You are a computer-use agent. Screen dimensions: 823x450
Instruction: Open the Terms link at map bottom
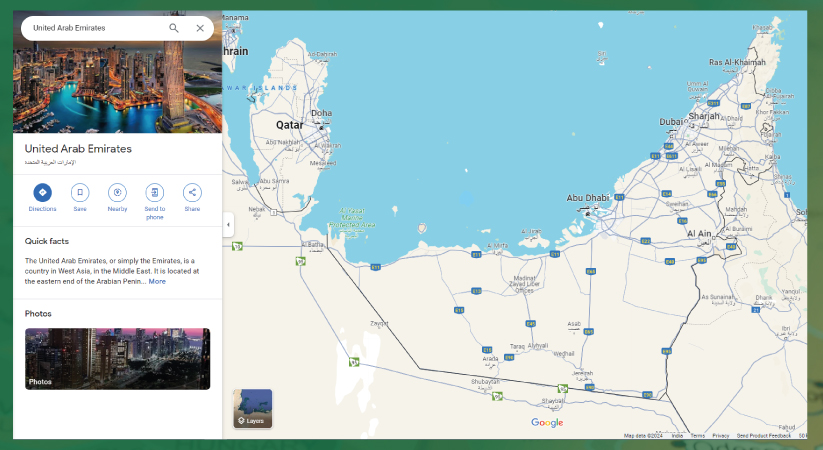698,436
